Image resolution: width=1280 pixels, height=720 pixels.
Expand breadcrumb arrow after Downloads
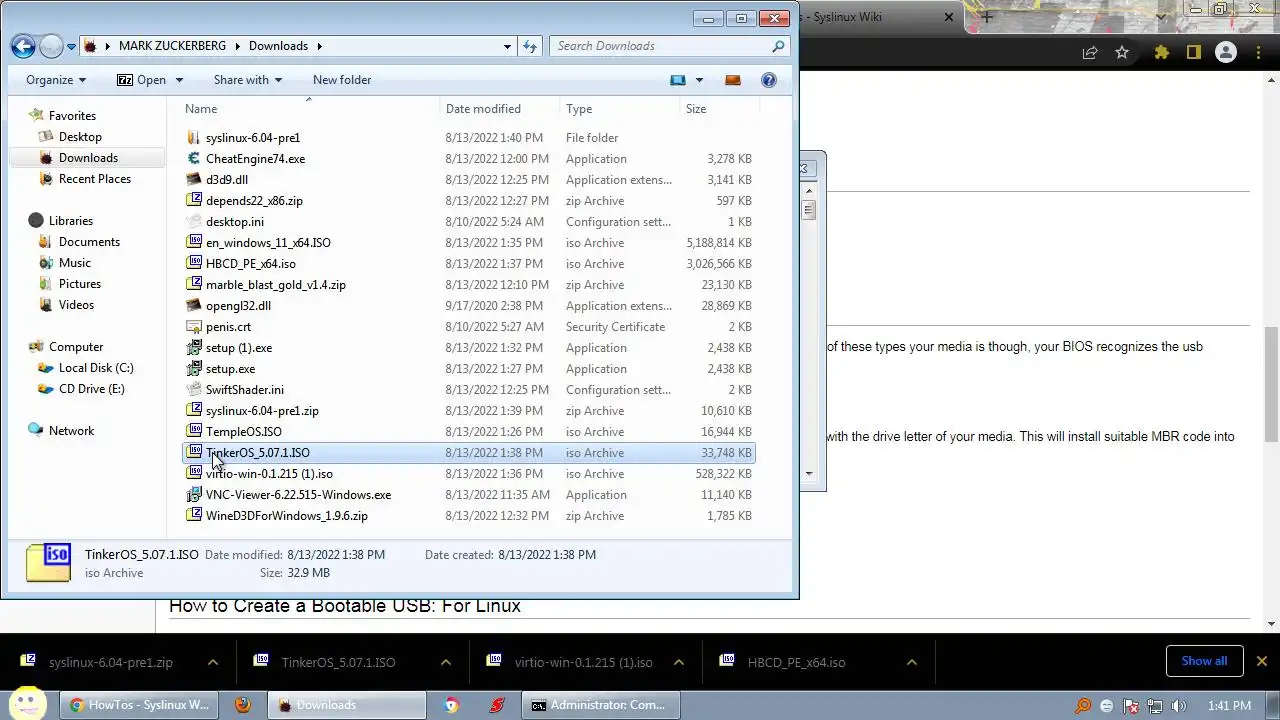tap(320, 46)
